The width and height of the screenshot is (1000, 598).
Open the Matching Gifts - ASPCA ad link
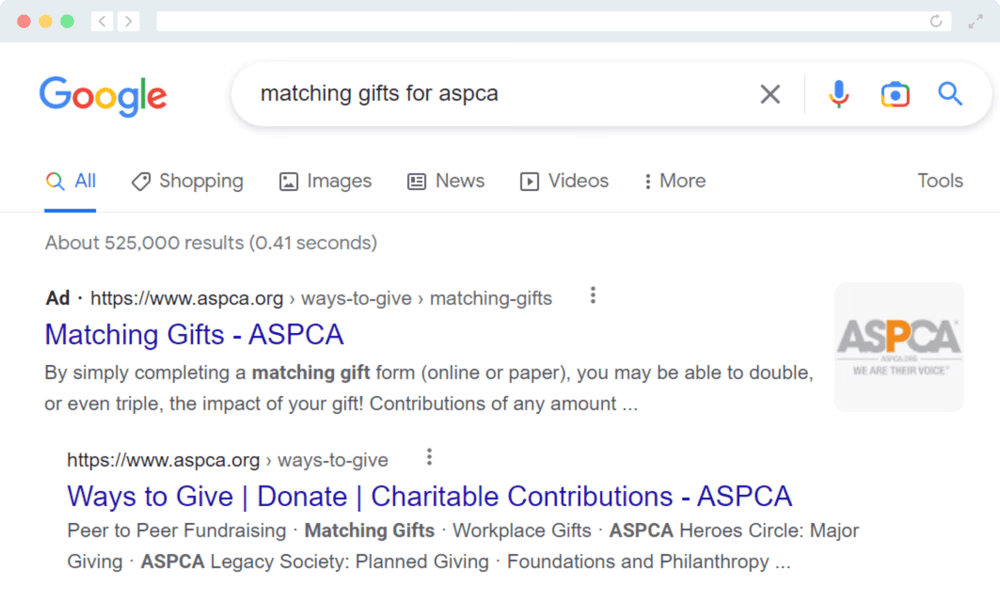[194, 334]
